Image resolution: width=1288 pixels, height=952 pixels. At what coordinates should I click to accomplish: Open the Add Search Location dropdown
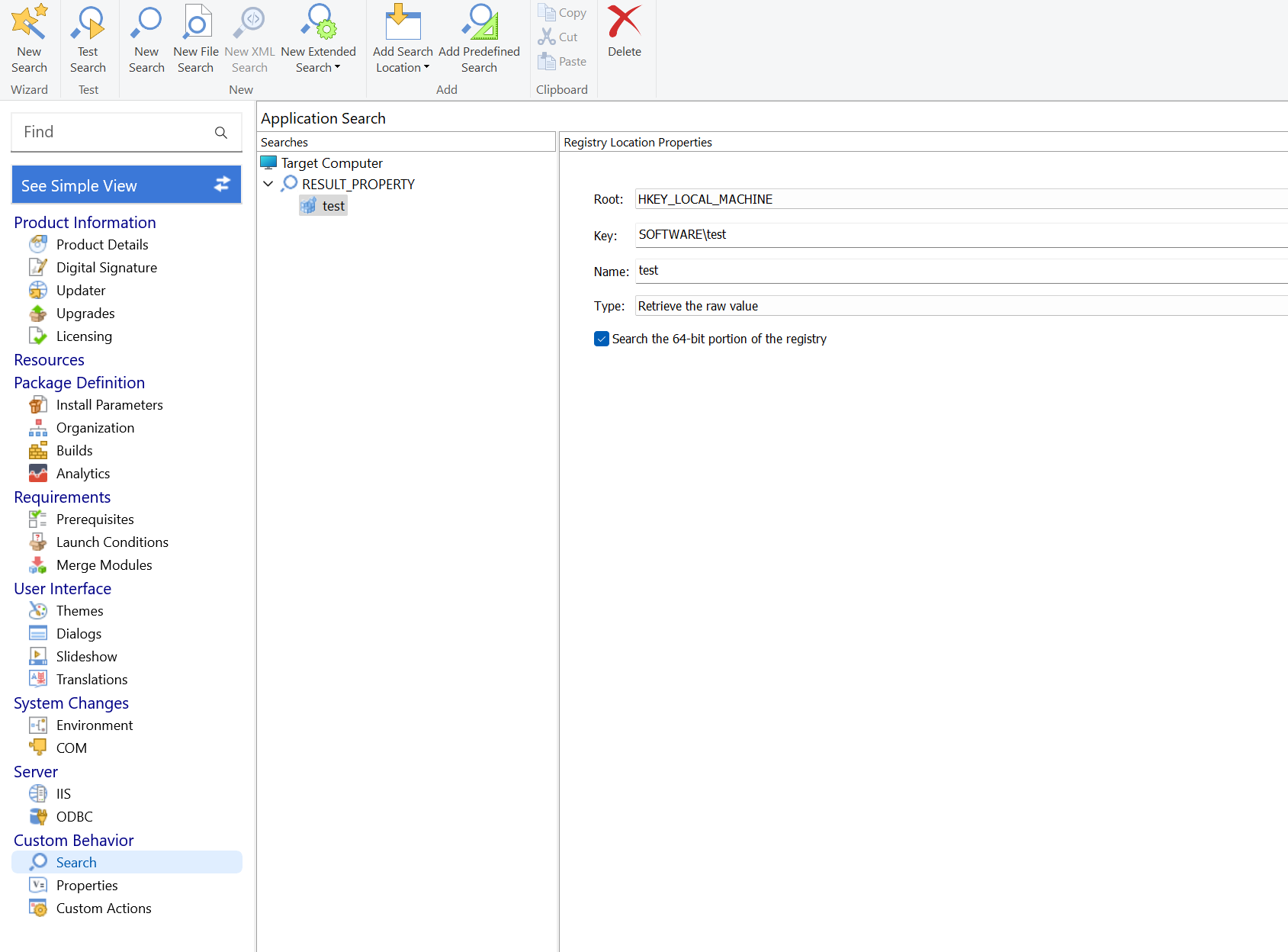403,67
